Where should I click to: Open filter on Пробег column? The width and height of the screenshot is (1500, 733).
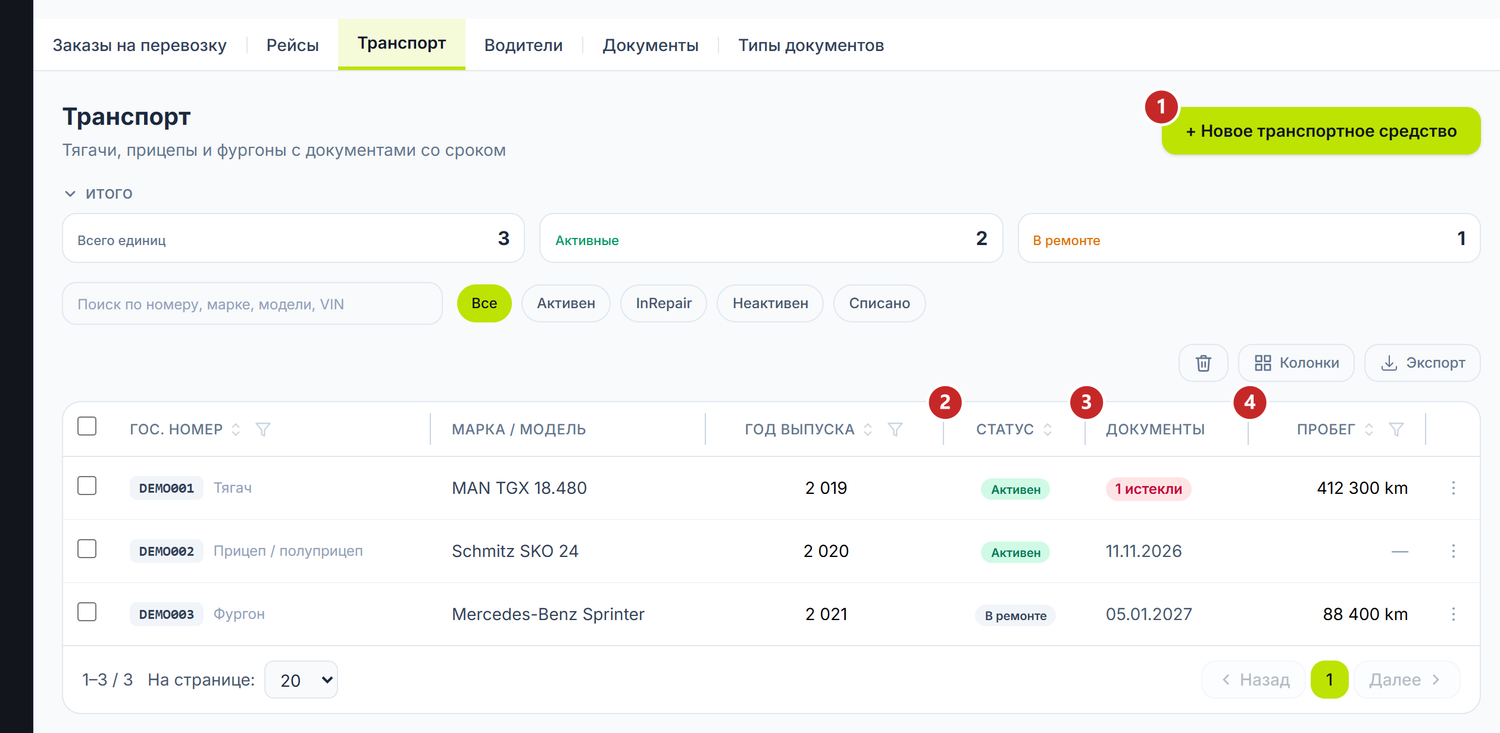tap(1396, 430)
